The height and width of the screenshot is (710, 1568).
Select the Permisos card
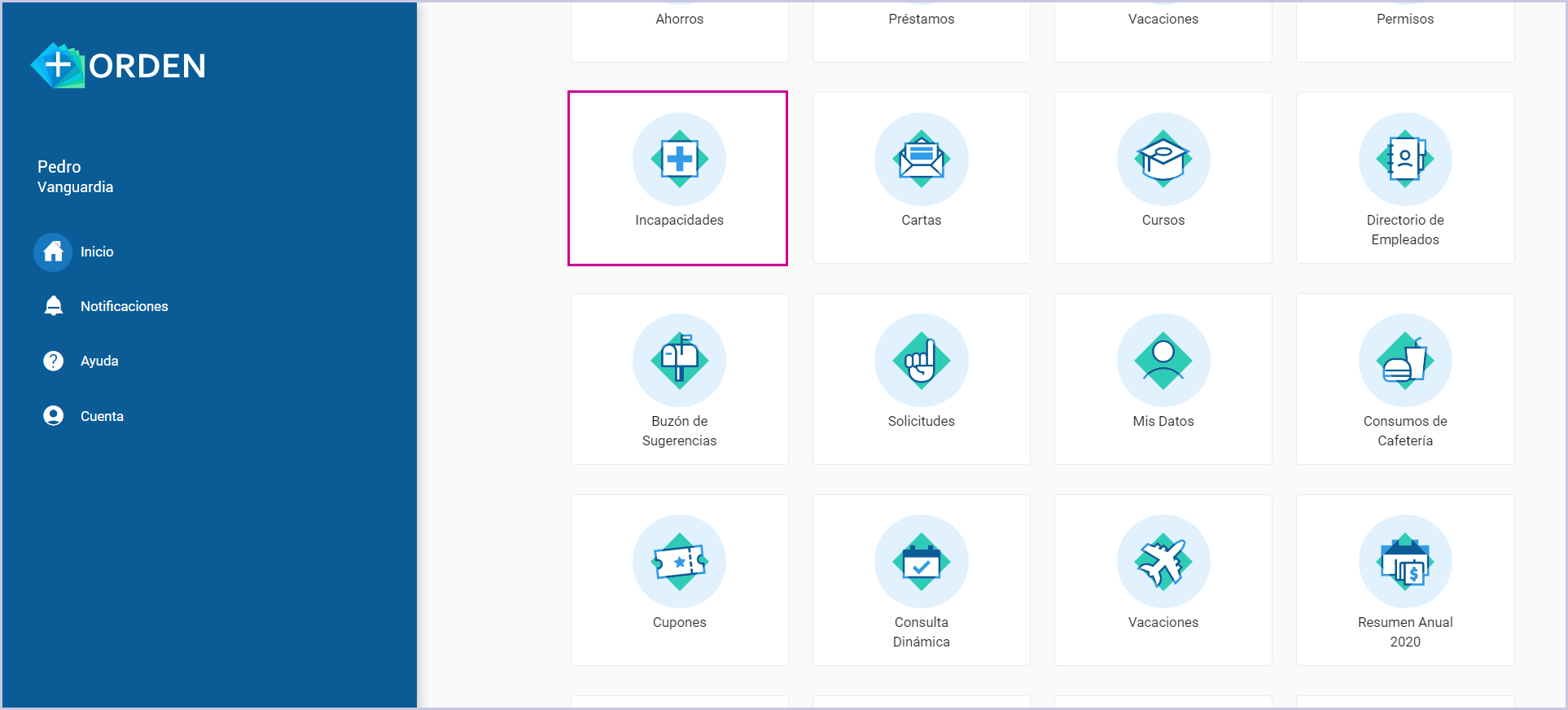pyautogui.click(x=1404, y=19)
